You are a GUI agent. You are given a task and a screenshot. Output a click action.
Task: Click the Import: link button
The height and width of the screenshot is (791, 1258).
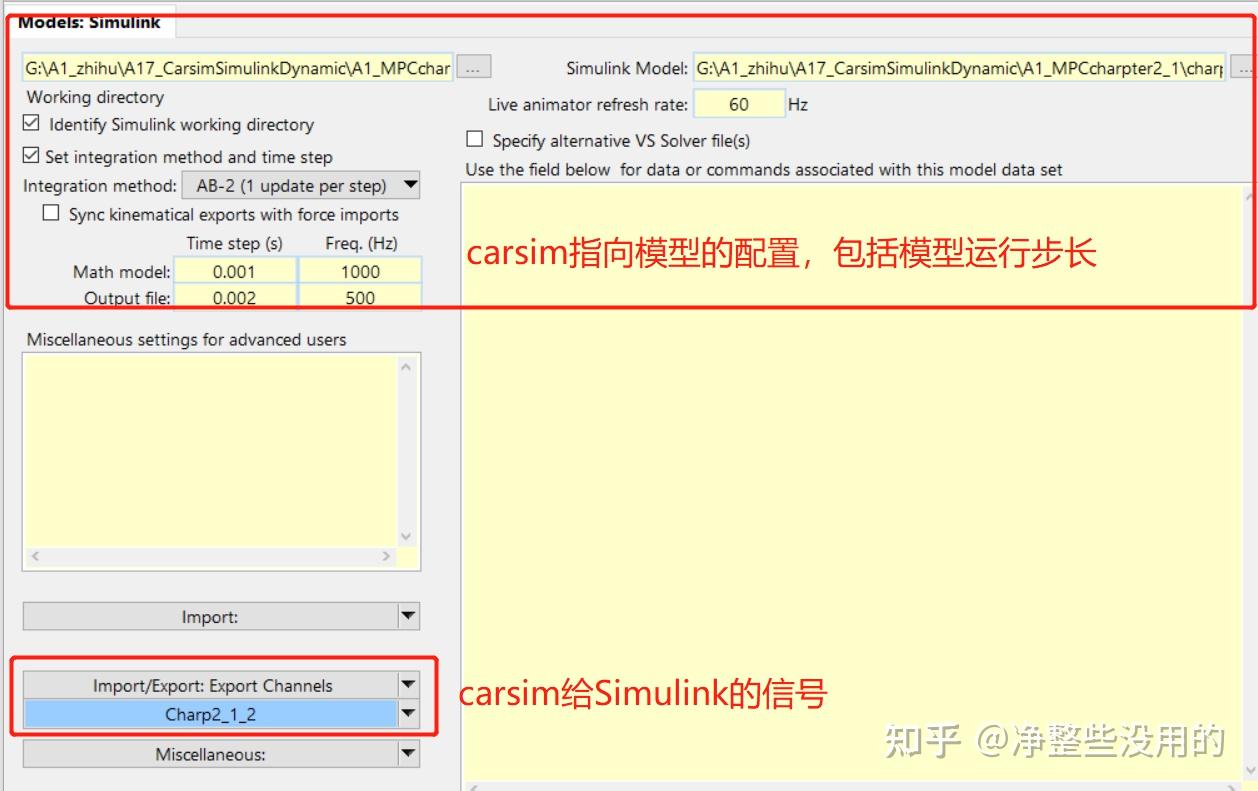pyautogui.click(x=210, y=617)
